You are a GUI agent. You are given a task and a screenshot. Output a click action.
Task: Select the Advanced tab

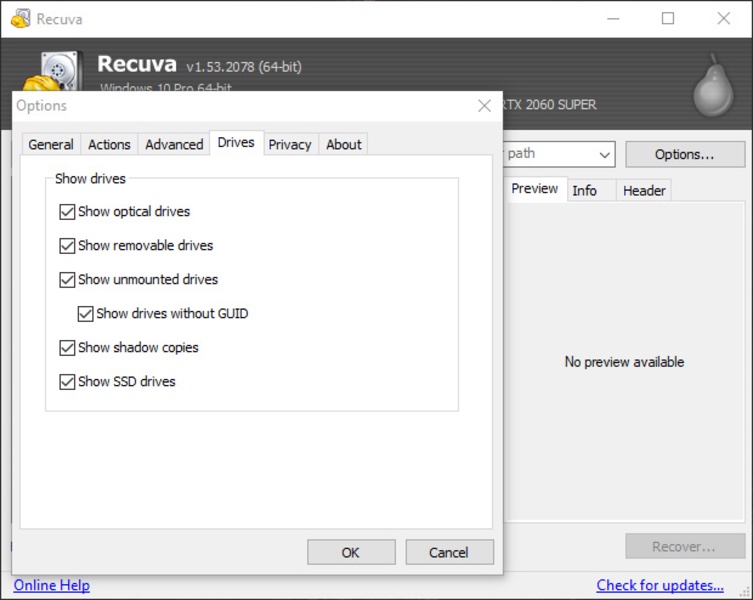click(174, 145)
